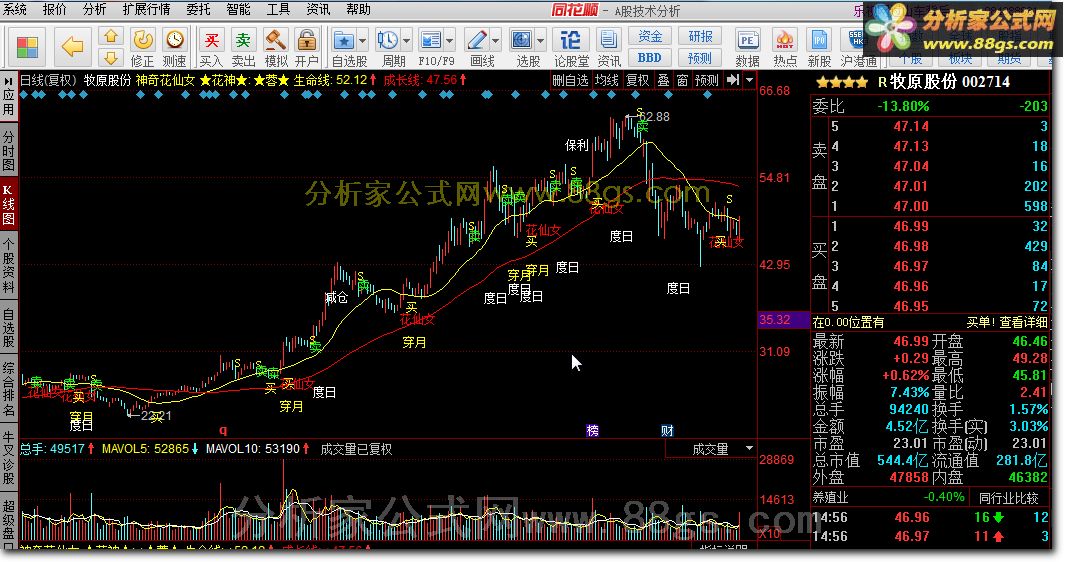Screen dimensions: 1065x562
Task: Click the 研报 toolbar button
Action: coord(700,36)
